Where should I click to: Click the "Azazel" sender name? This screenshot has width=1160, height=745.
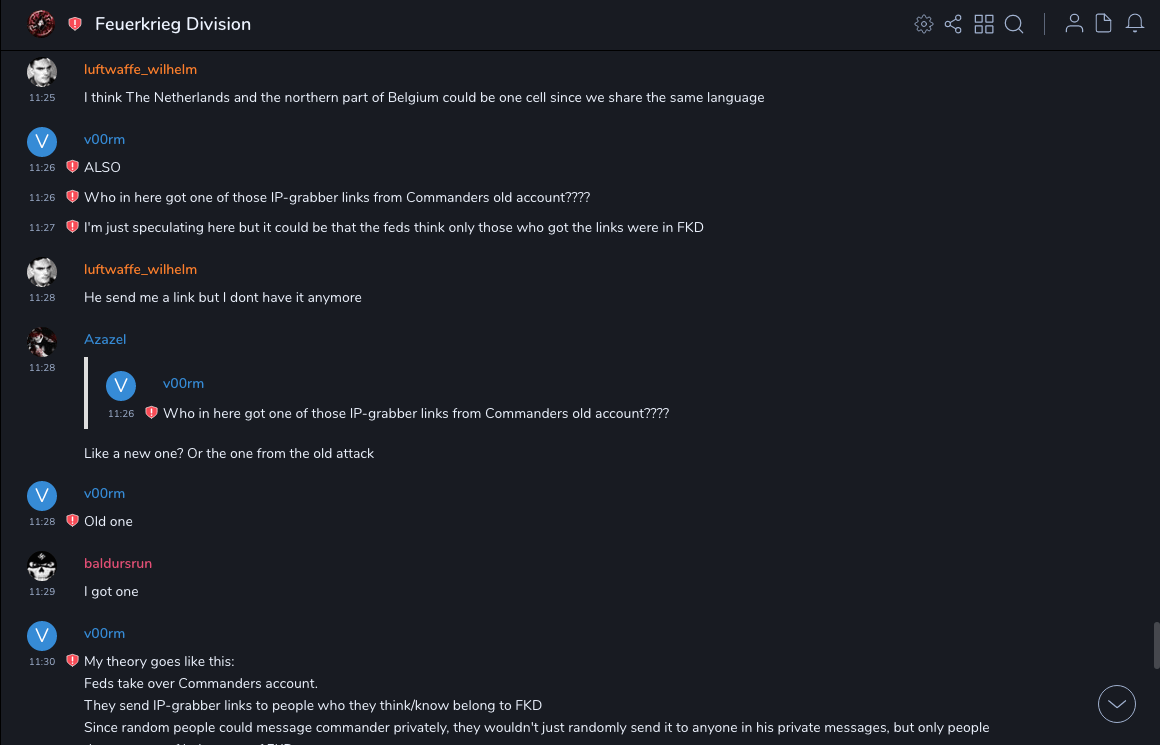105,340
